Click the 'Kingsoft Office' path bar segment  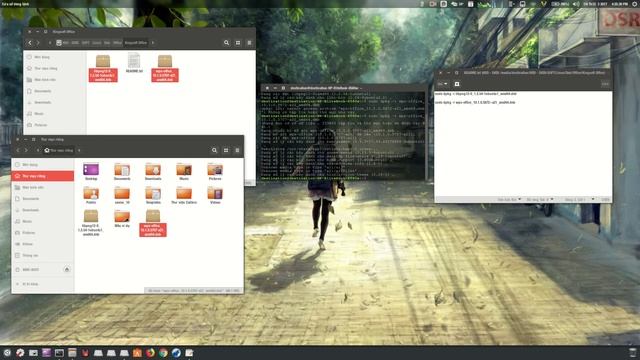click(136, 42)
